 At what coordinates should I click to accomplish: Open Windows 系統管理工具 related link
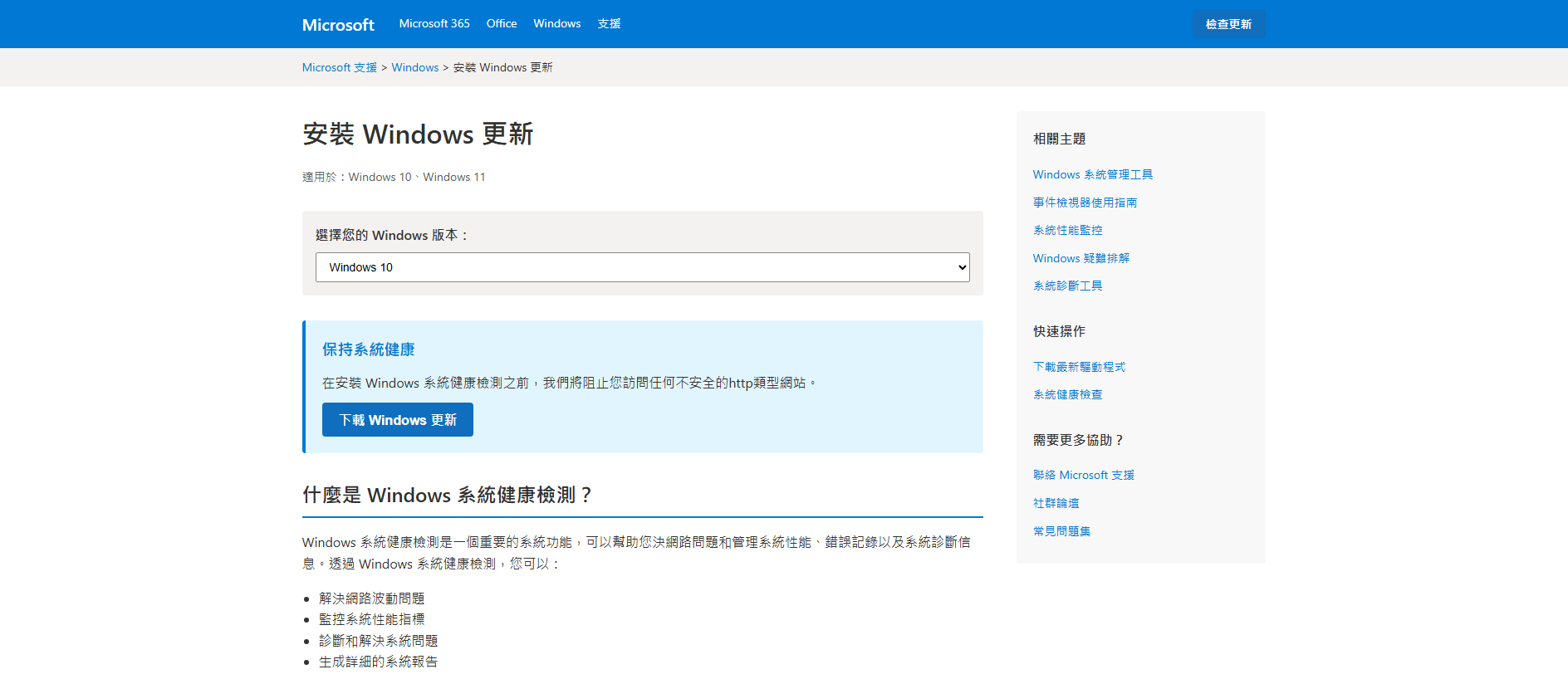(x=1093, y=174)
